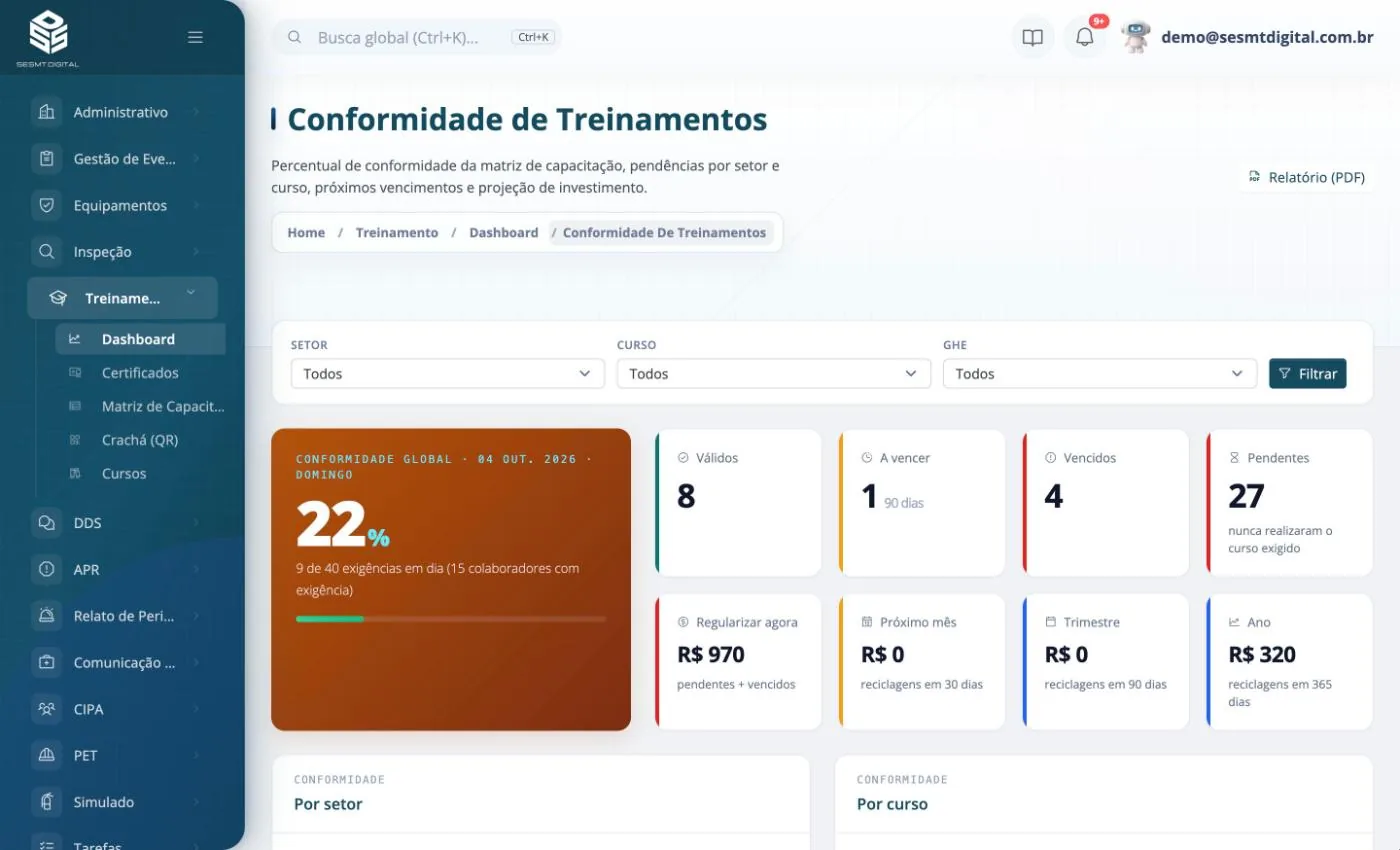Click the Dashboard chart icon in submenu

75,339
